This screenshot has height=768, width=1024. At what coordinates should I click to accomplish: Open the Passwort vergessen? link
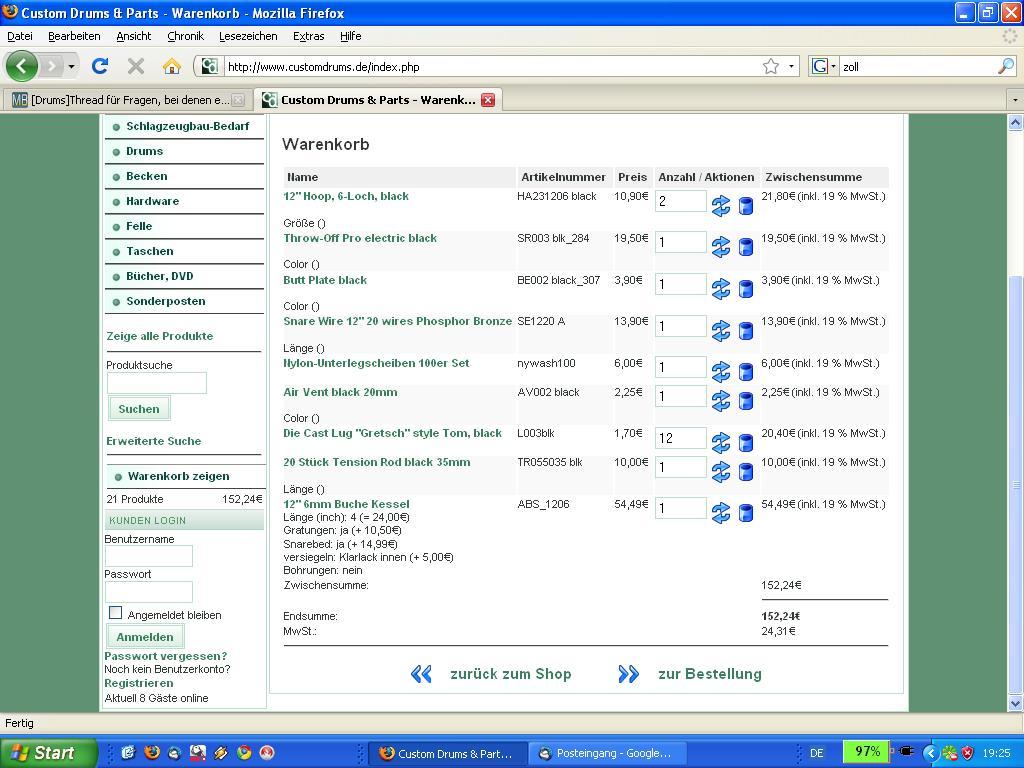point(166,656)
